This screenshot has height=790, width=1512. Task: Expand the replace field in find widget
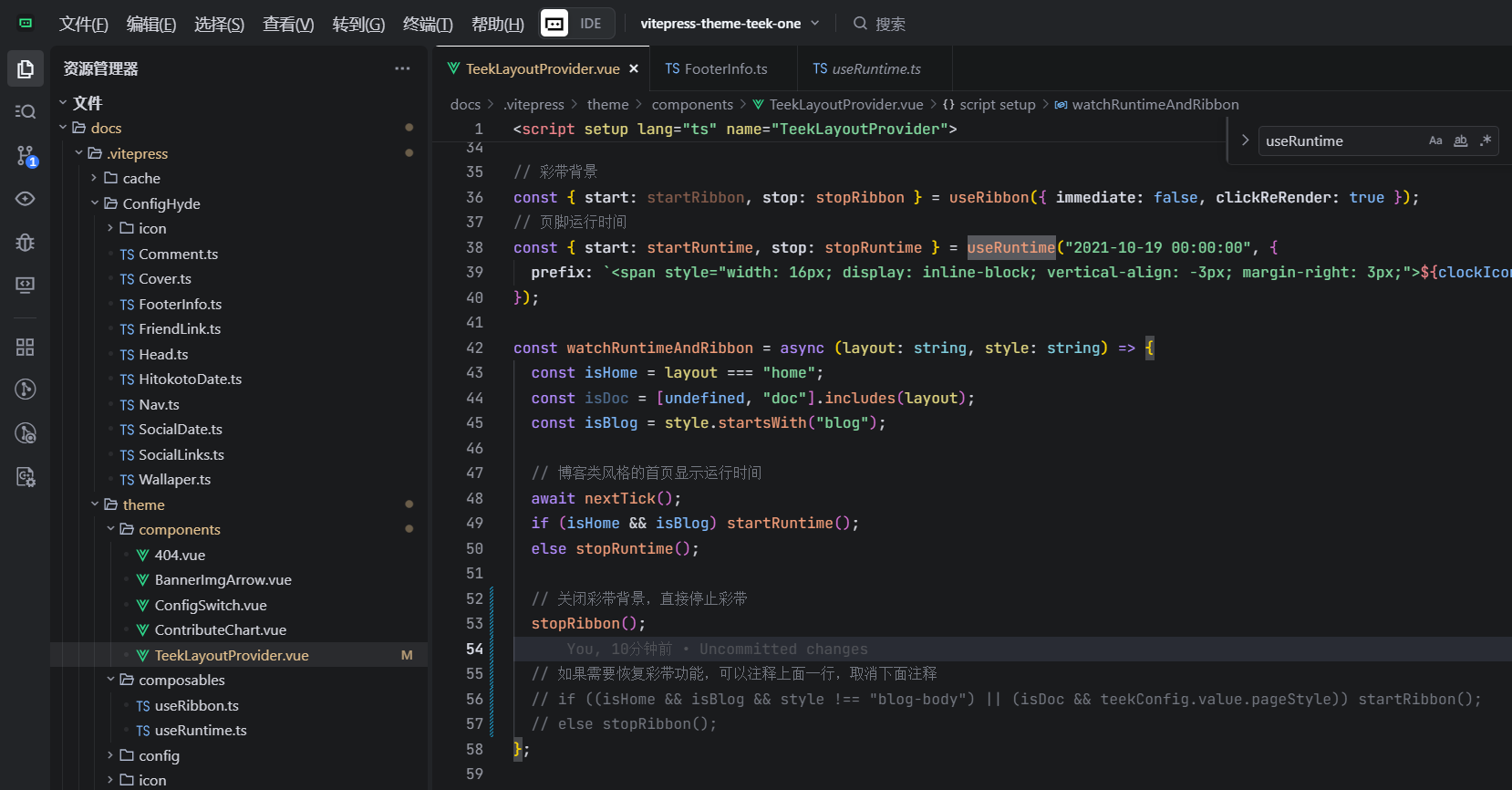[1245, 140]
